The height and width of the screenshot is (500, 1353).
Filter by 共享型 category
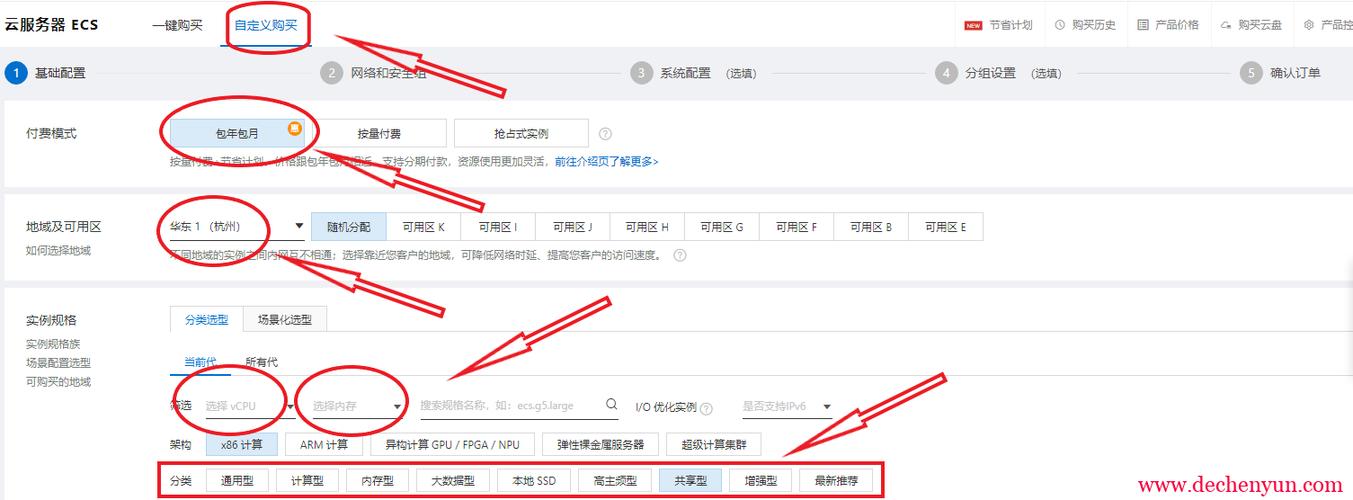pyautogui.click(x=691, y=481)
